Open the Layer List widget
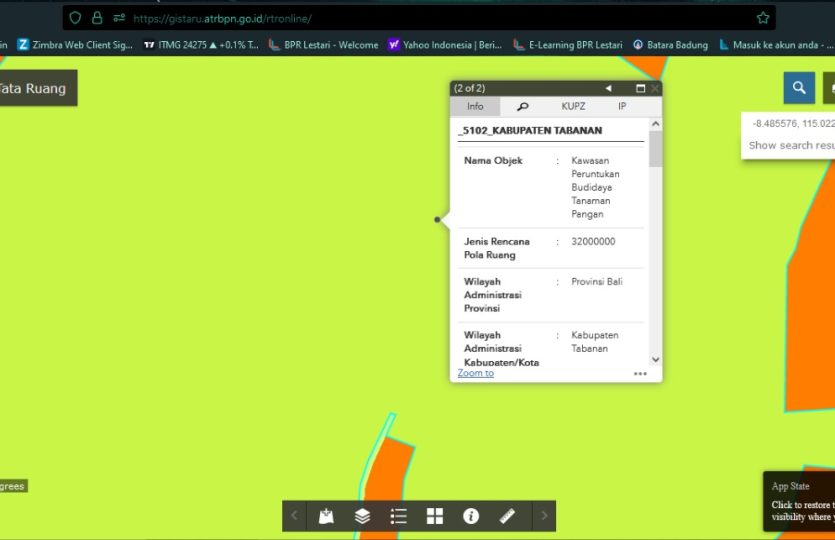Viewport: 835px width, 540px height. point(362,516)
